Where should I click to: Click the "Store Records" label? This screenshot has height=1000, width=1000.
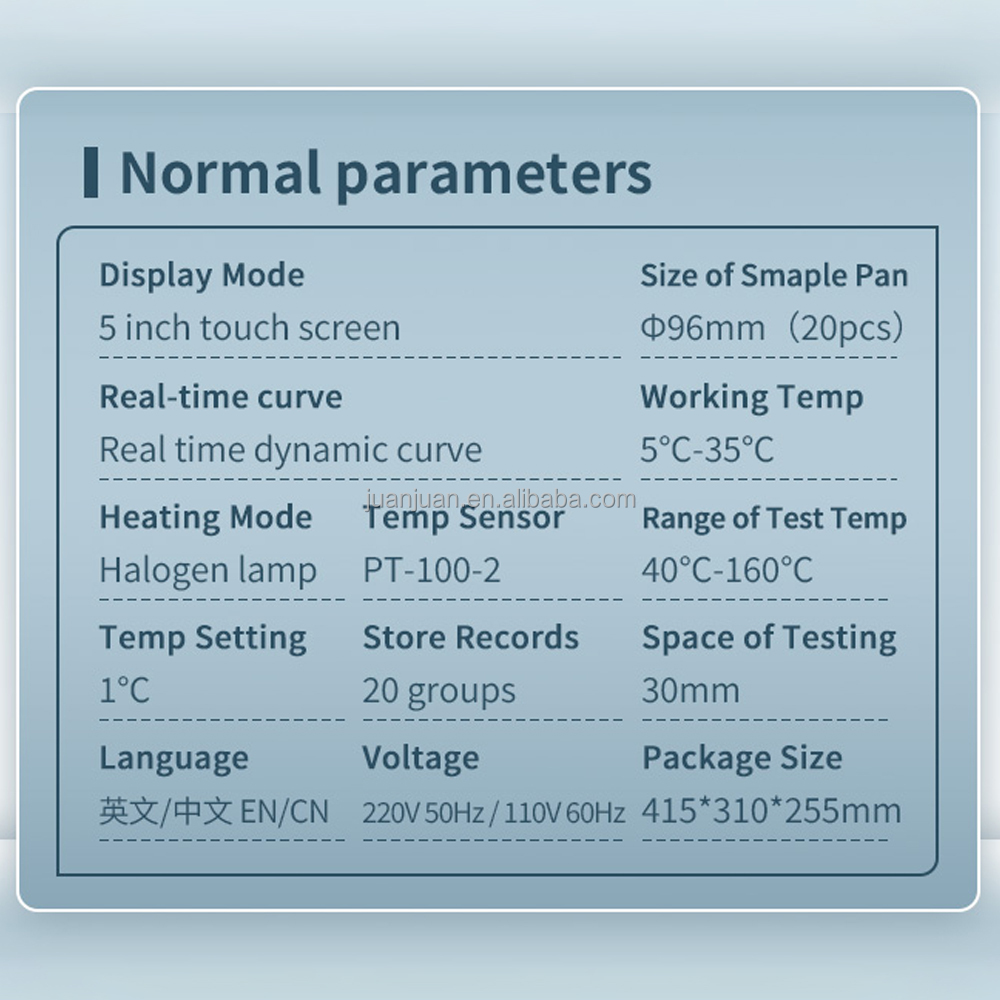coord(470,638)
